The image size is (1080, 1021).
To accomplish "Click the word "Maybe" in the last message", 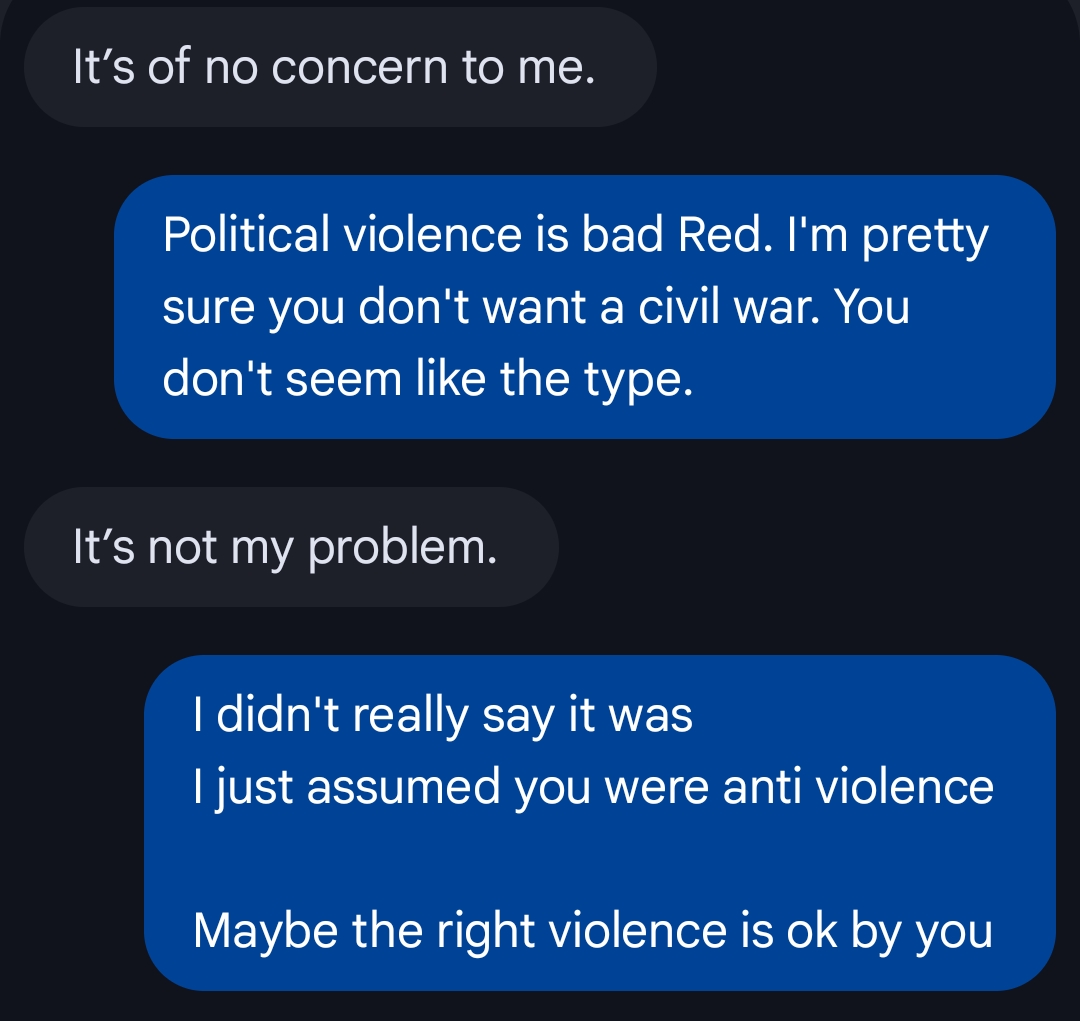I will pos(265,932).
